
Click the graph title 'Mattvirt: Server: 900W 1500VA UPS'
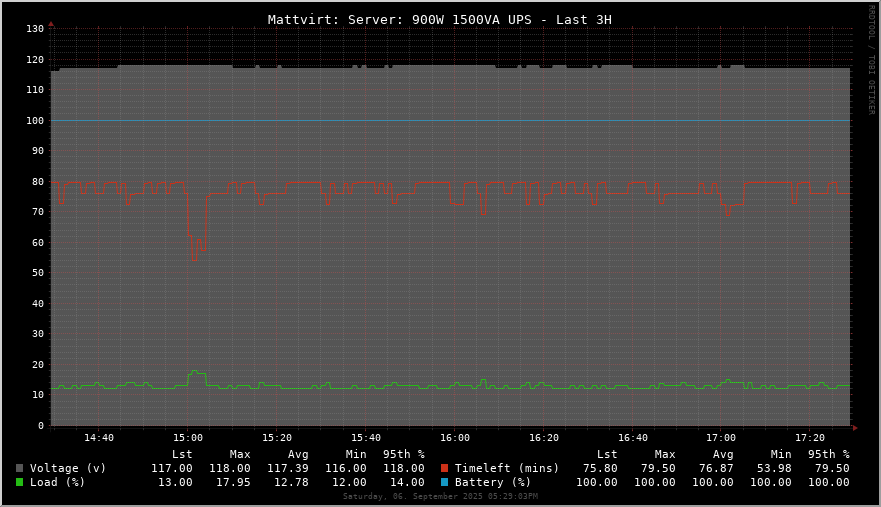(x=399, y=20)
